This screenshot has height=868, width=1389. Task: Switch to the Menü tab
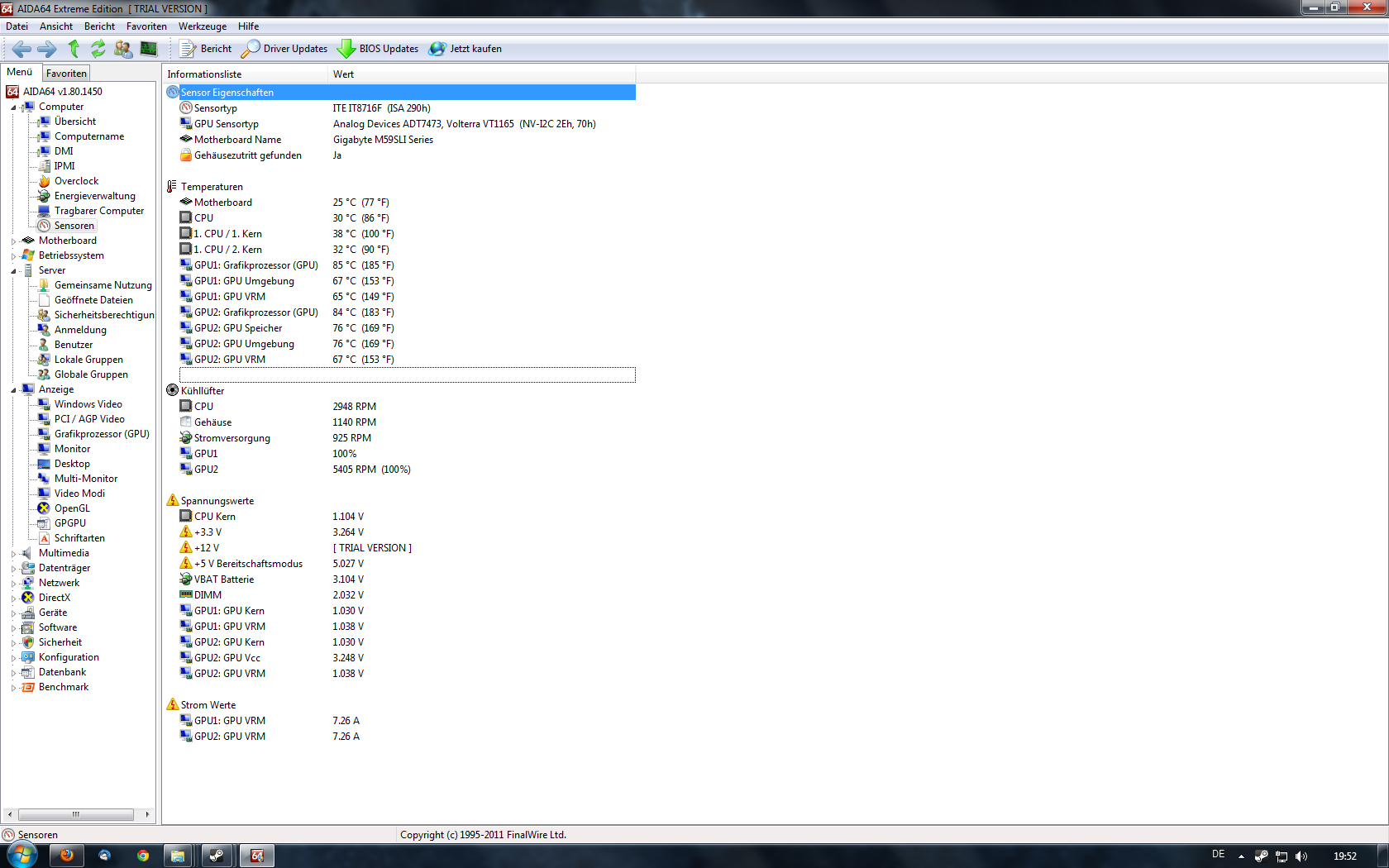pyautogui.click(x=20, y=73)
